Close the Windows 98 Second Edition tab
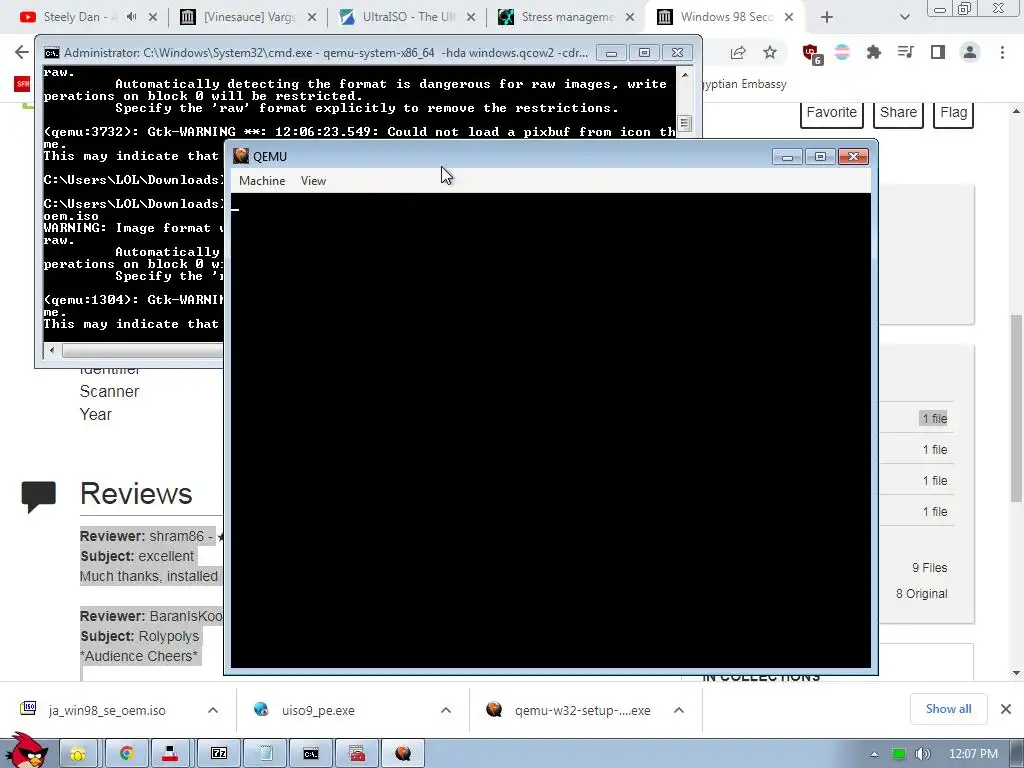This screenshot has height=768, width=1024. tap(789, 17)
